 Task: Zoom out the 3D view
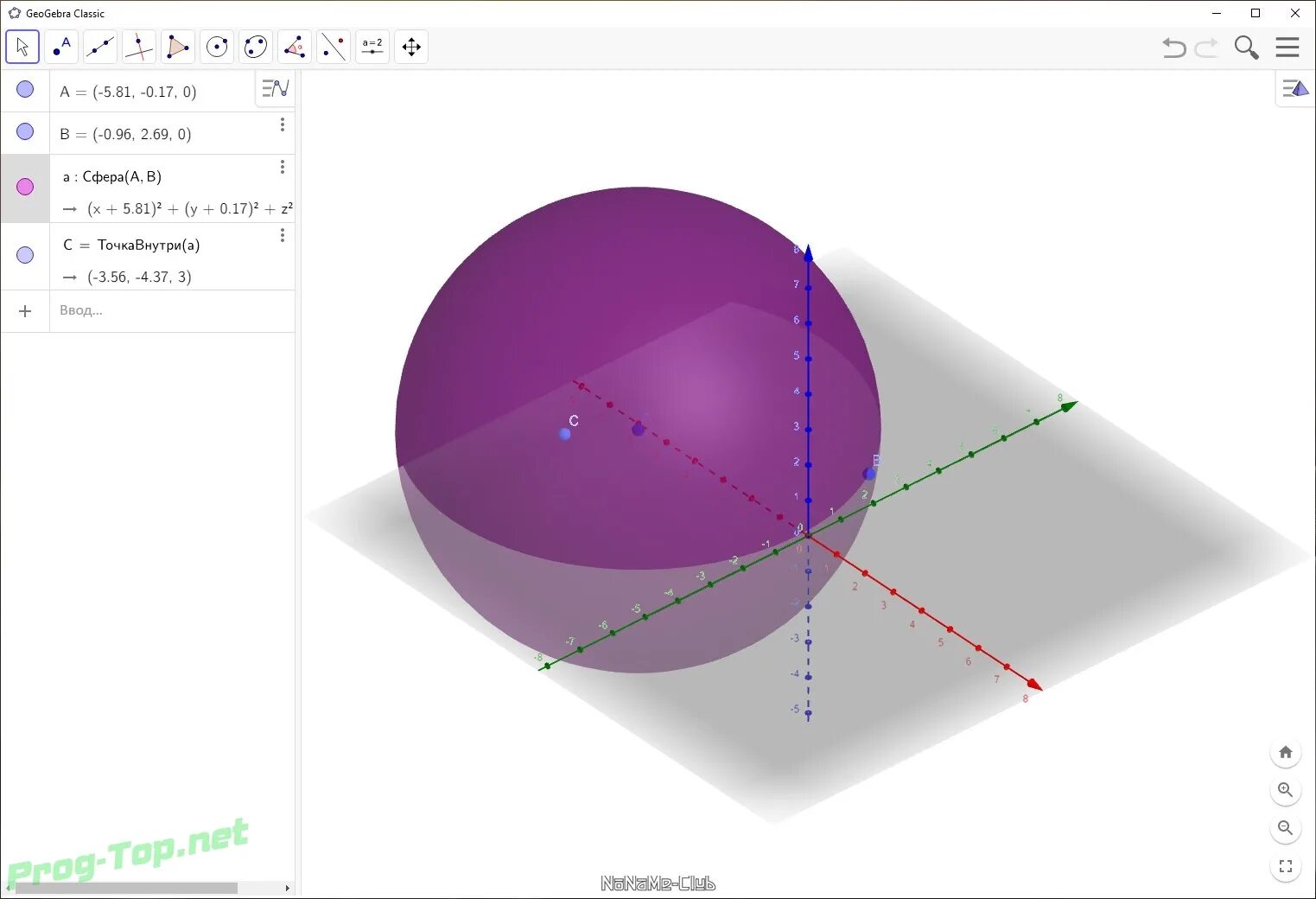click(x=1286, y=828)
